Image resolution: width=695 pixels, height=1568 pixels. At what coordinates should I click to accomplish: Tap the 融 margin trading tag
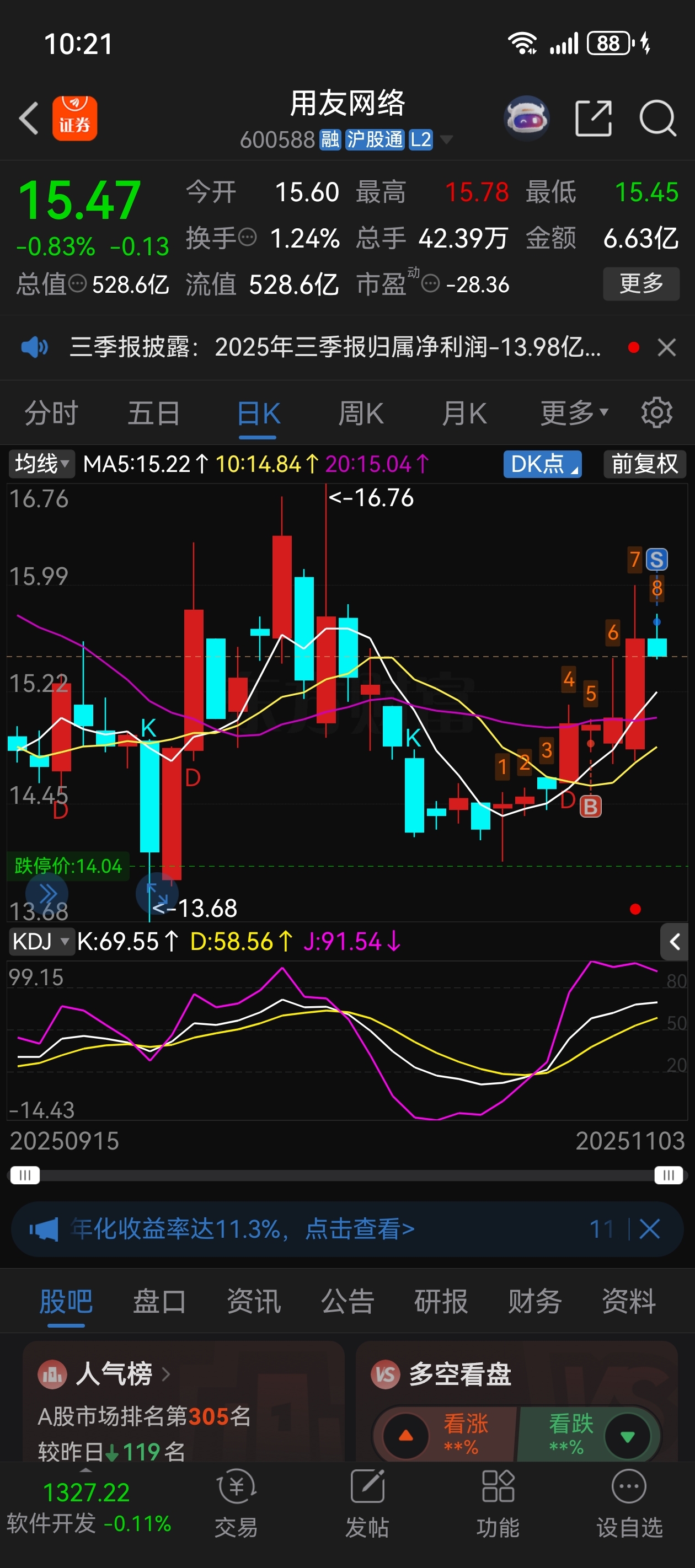click(329, 139)
